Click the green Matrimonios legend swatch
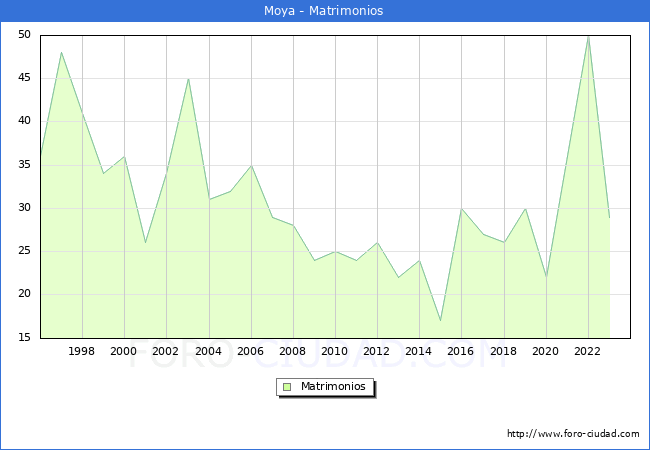This screenshot has width=650, height=450. coord(286,387)
